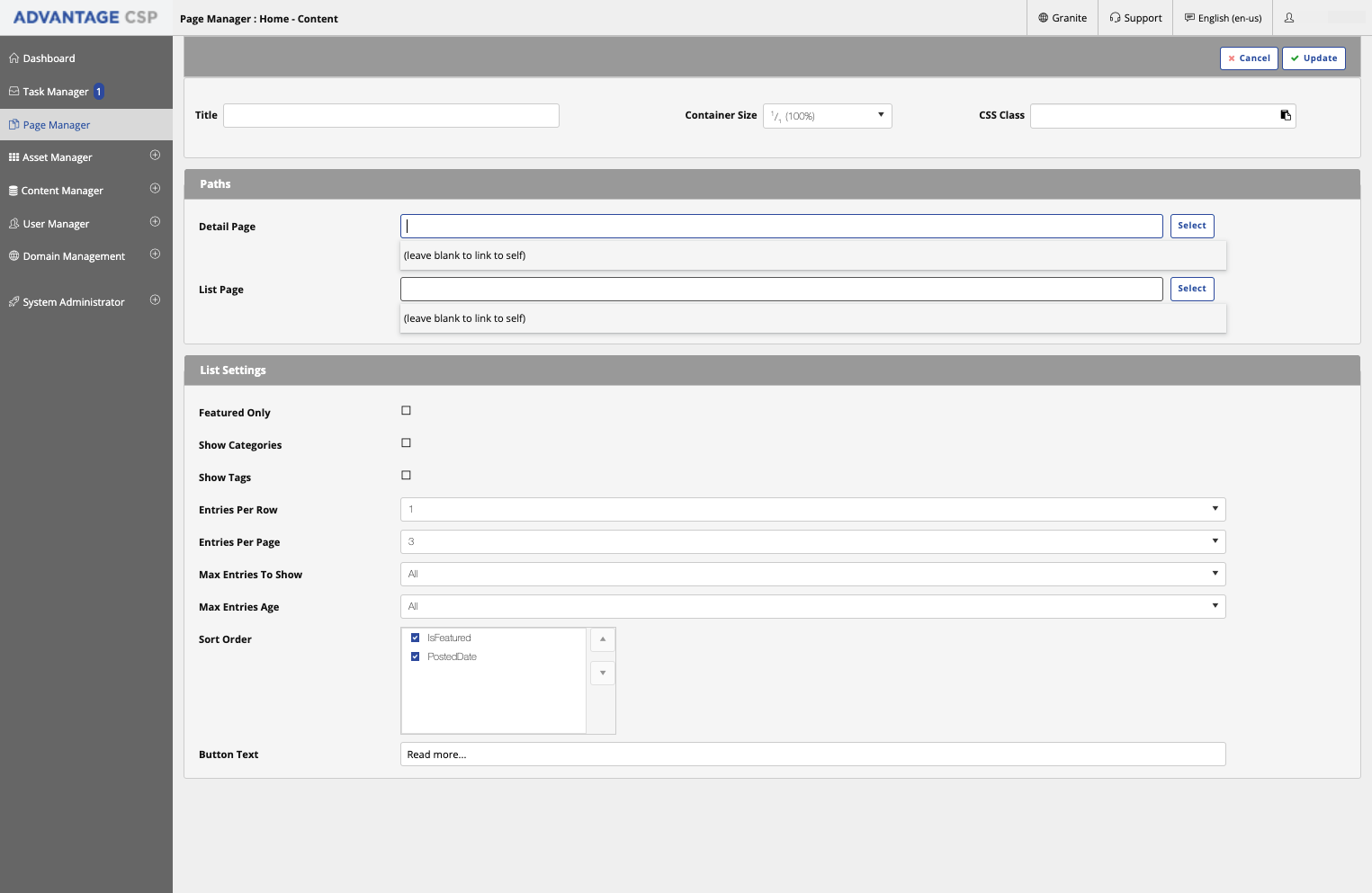
Task: Move sort order item up arrow
Action: point(603,639)
